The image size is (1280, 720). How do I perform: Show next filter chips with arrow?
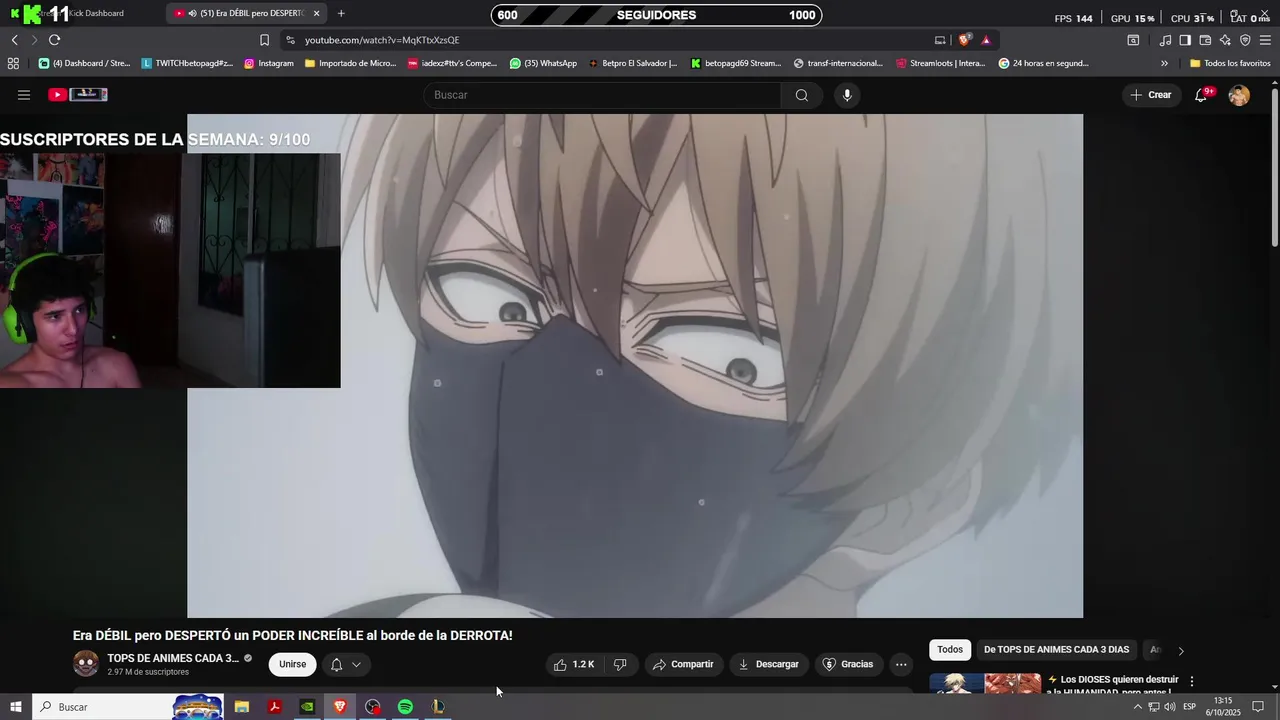pyautogui.click(x=1181, y=651)
